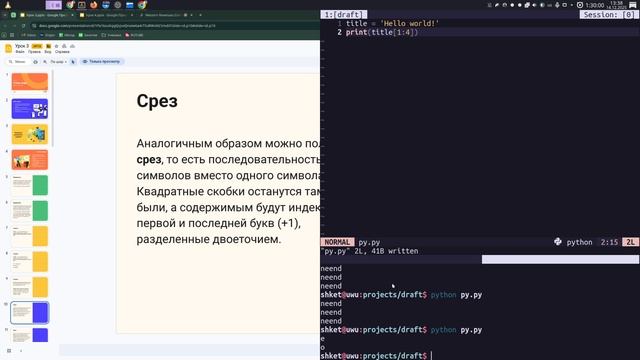Click code line title = 'Hello world!'
The height and width of the screenshot is (360, 640).
pos(392,24)
